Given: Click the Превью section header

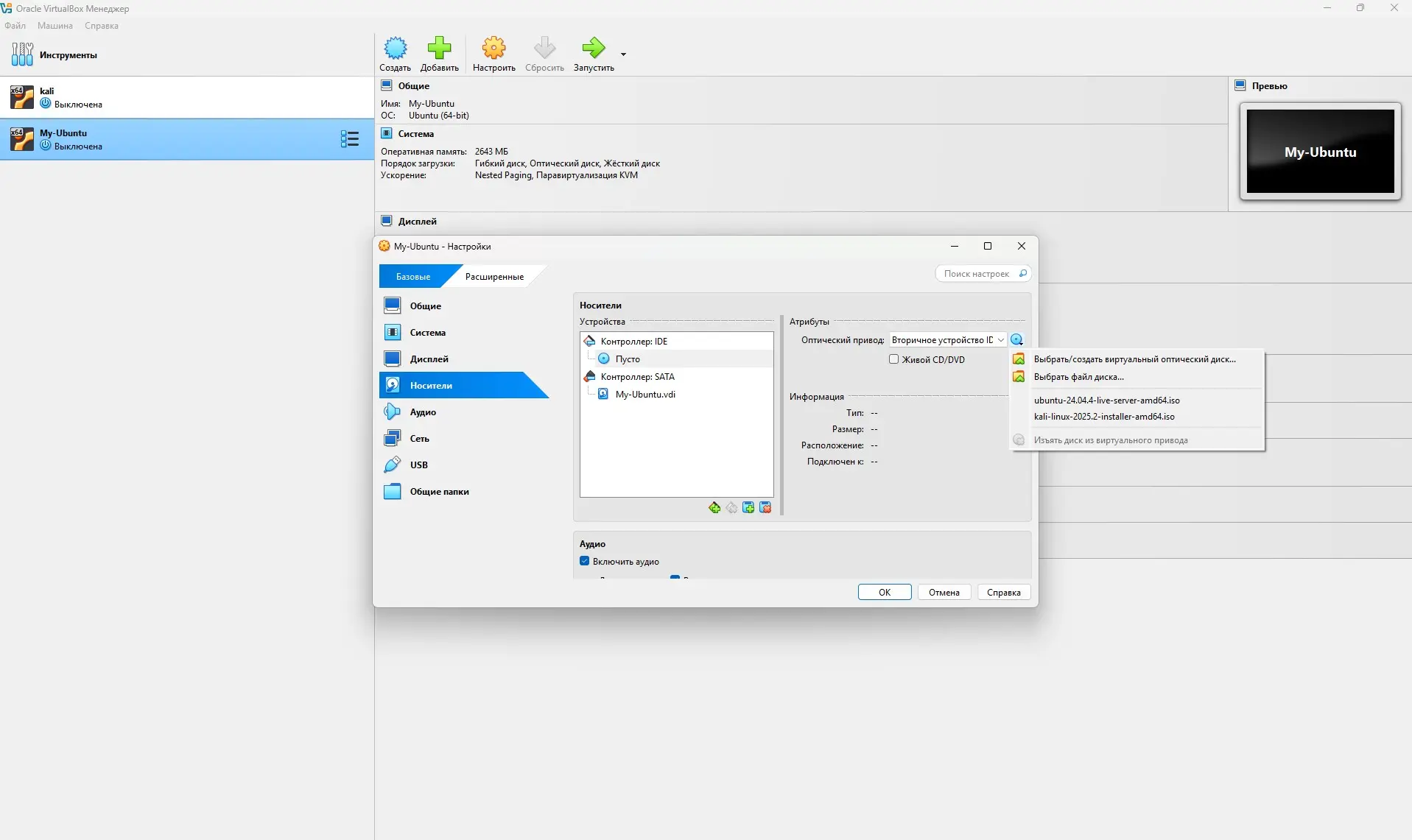Looking at the screenshot, I should (x=1269, y=86).
